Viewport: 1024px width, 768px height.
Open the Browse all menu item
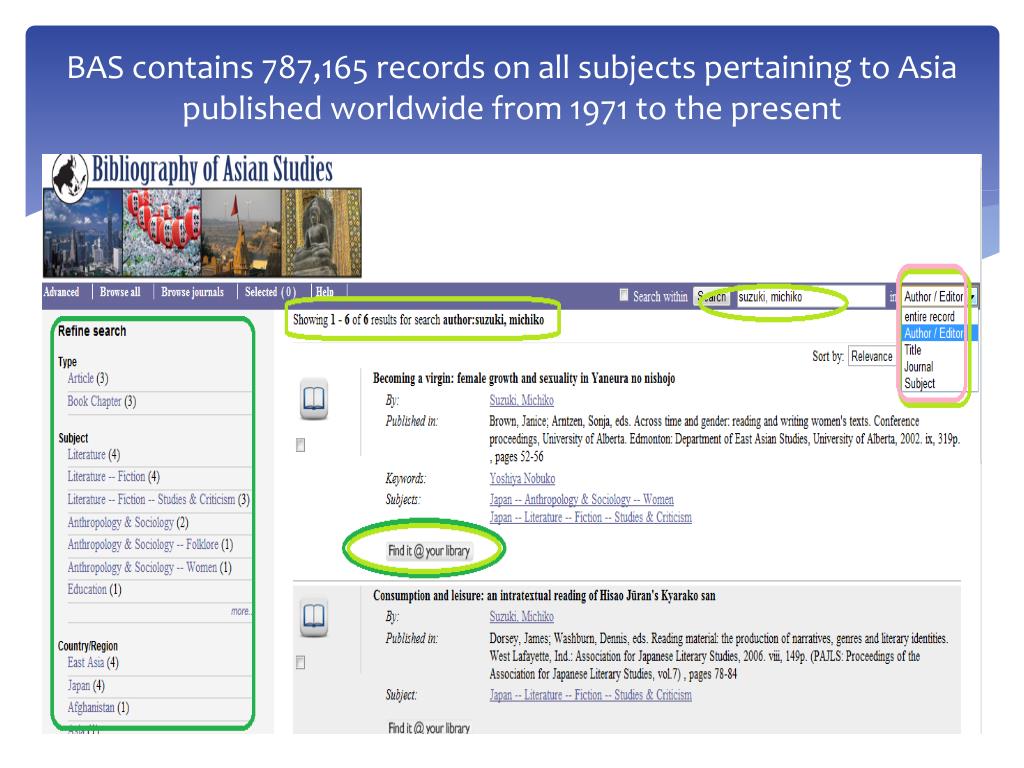pyautogui.click(x=120, y=292)
